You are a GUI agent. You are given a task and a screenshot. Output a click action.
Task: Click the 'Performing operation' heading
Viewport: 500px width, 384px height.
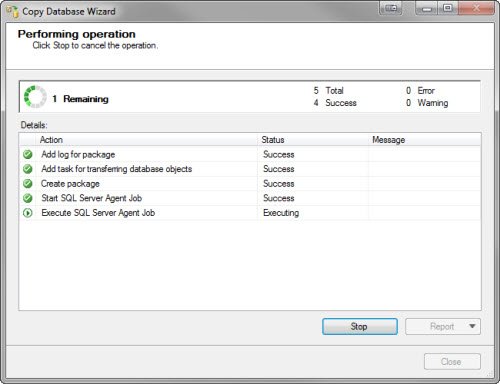[x=77, y=34]
